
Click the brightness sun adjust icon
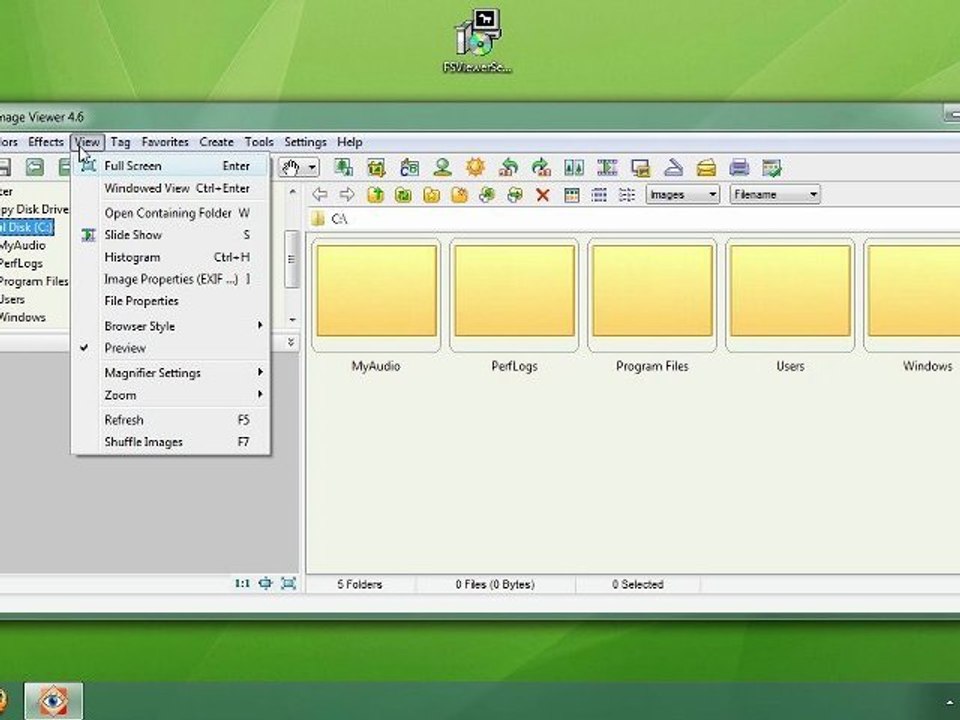click(x=475, y=167)
